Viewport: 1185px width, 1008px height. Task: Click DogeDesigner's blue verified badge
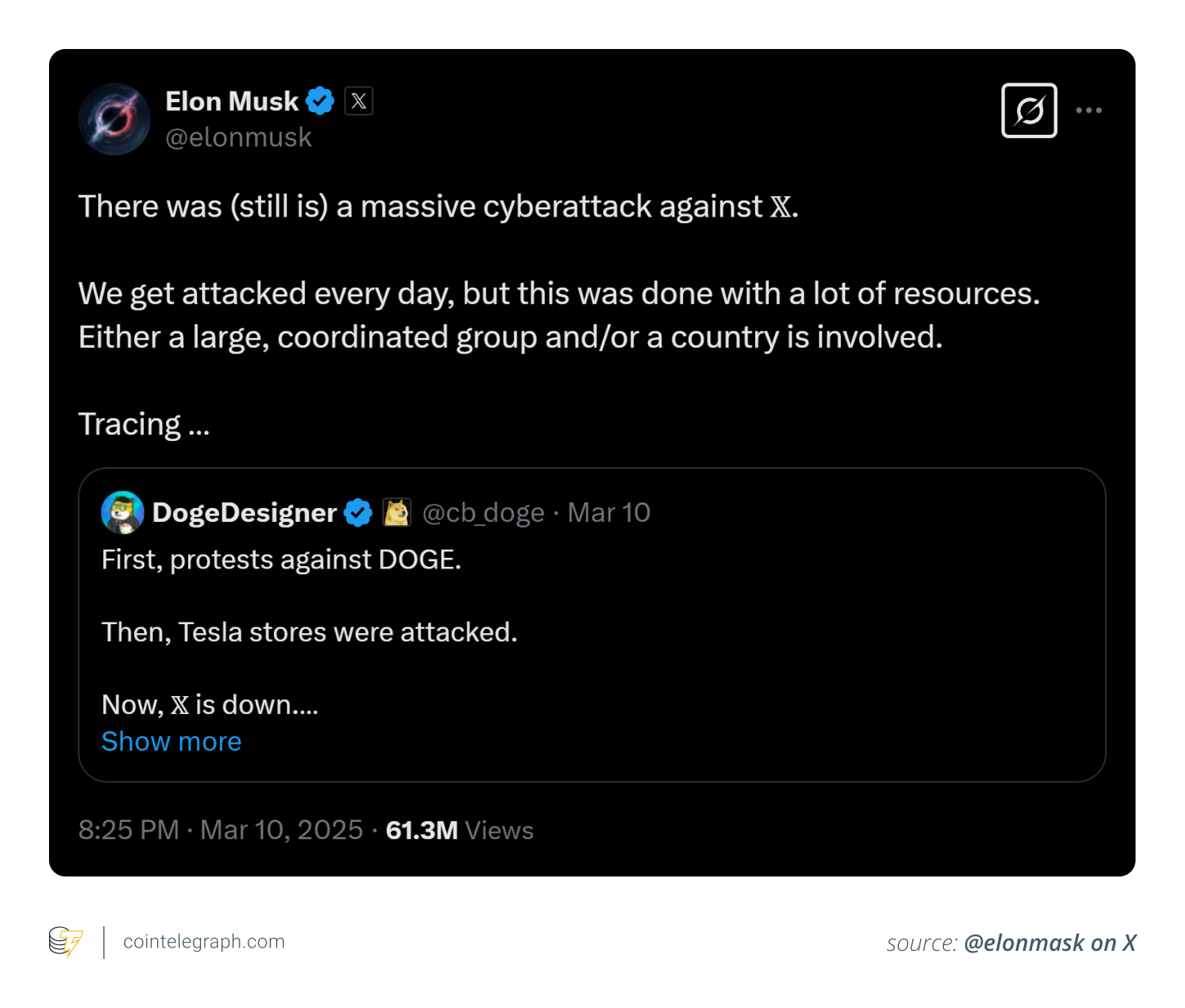click(358, 513)
